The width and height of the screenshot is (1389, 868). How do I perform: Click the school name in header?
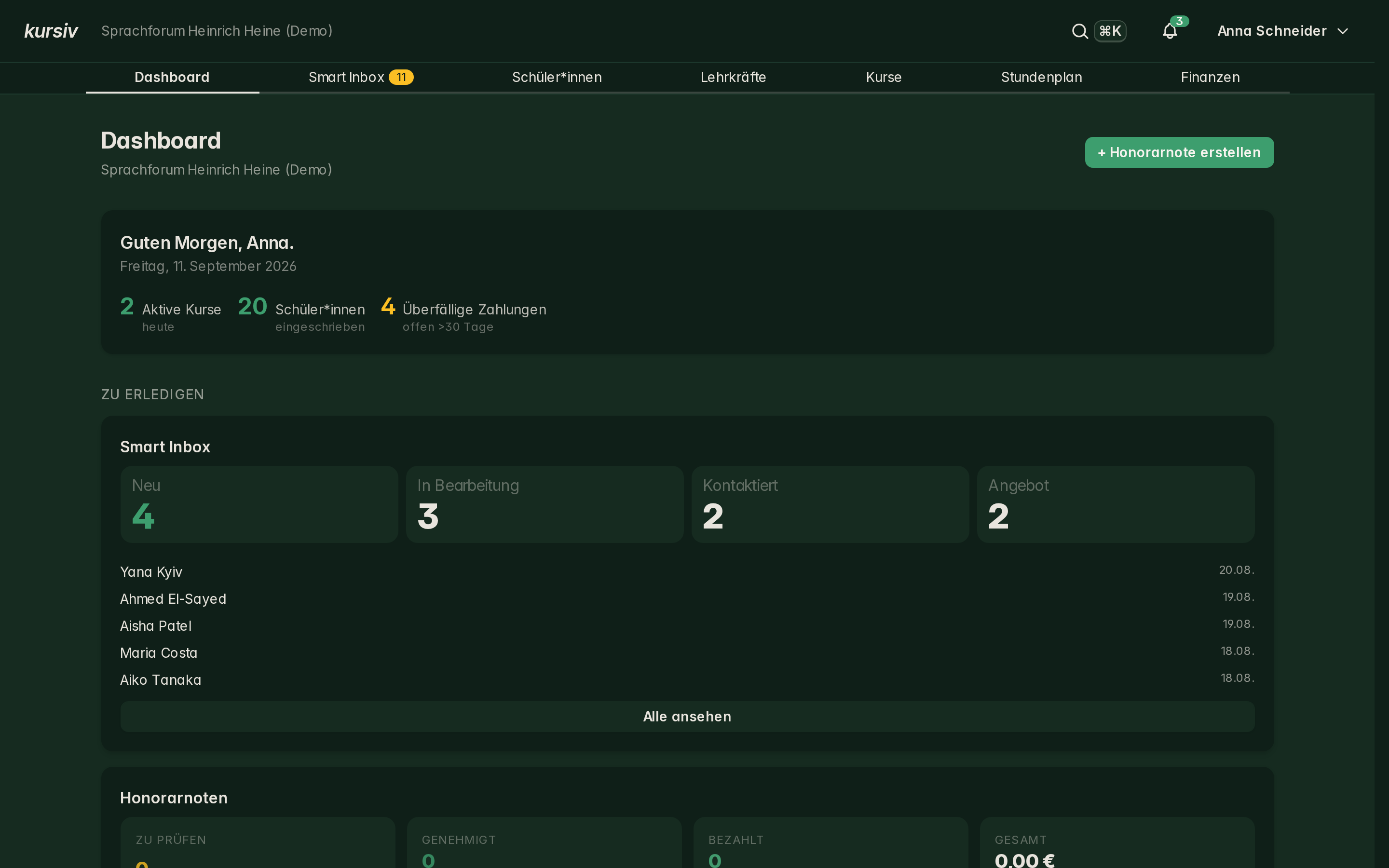[217, 31]
